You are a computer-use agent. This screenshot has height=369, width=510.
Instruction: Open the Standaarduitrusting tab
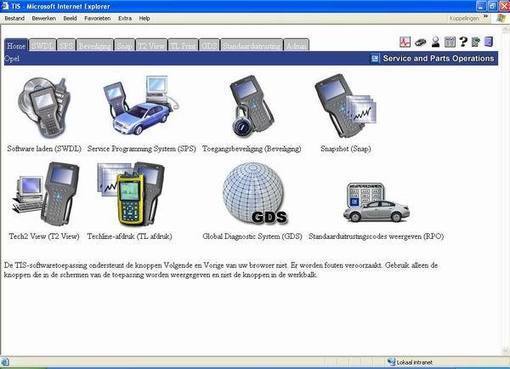[252, 45]
